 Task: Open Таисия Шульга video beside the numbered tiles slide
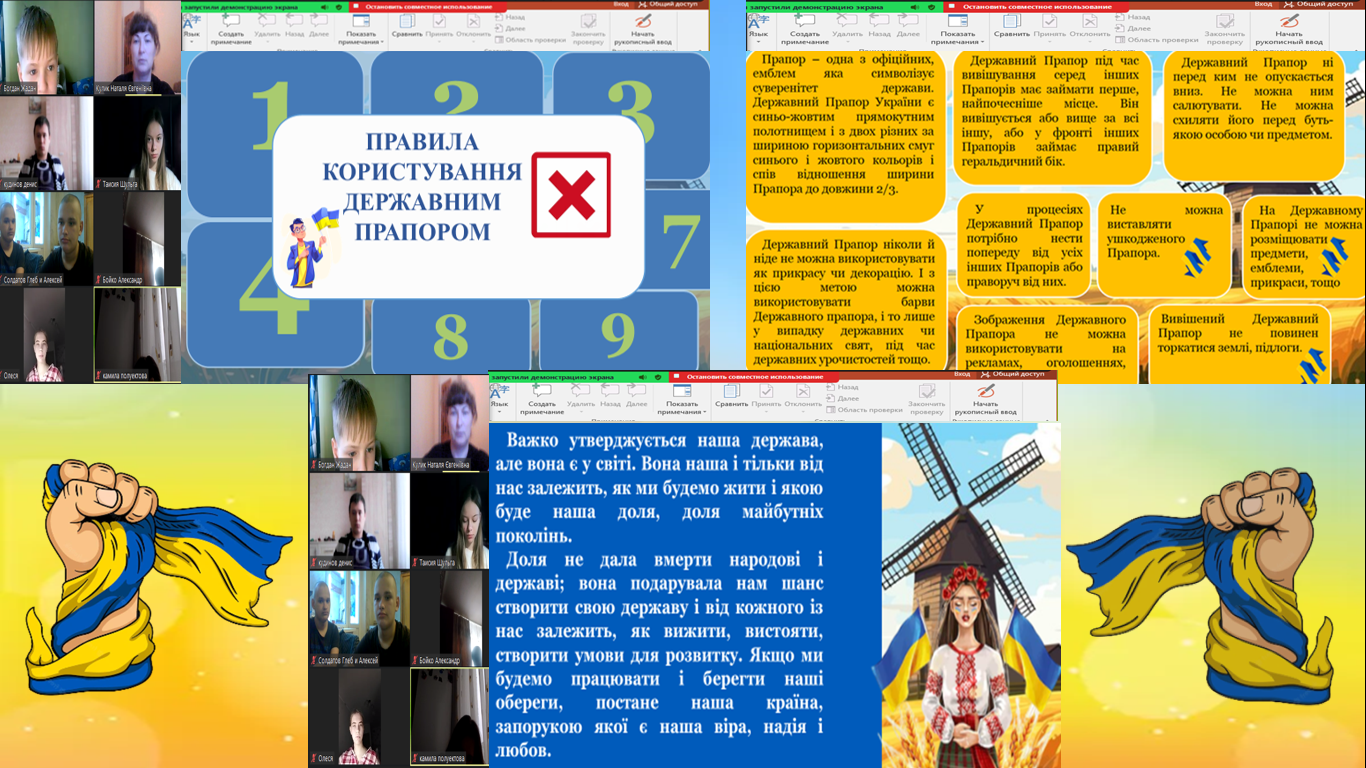coord(138,143)
